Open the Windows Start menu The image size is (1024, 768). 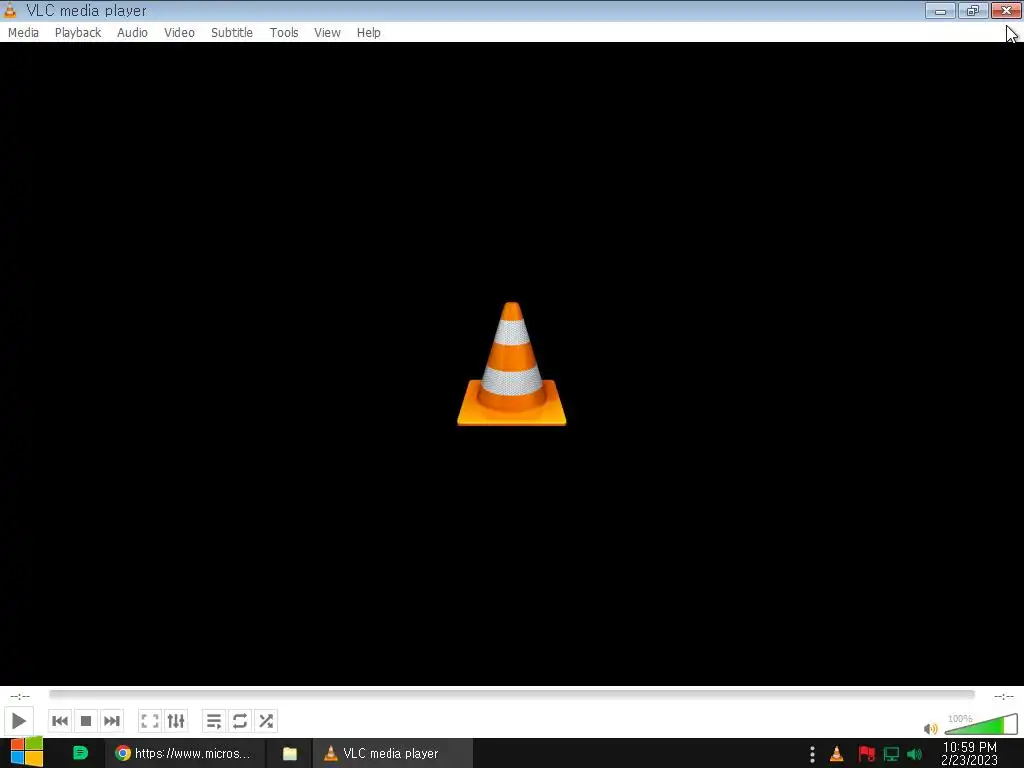pos(26,753)
